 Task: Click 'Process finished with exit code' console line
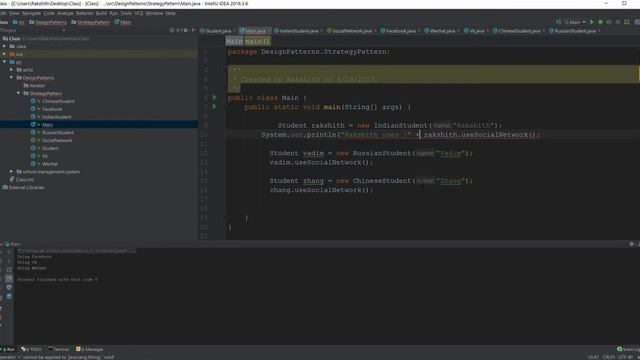pyautogui.click(x=58, y=280)
